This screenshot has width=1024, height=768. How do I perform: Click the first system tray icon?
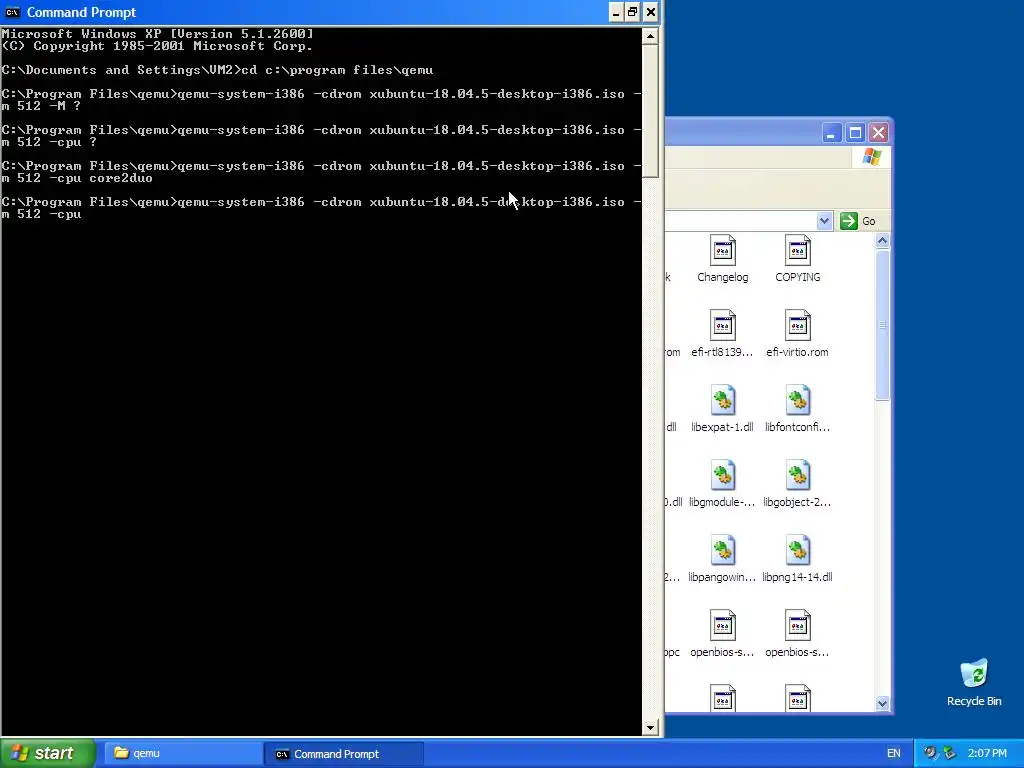[x=931, y=753]
